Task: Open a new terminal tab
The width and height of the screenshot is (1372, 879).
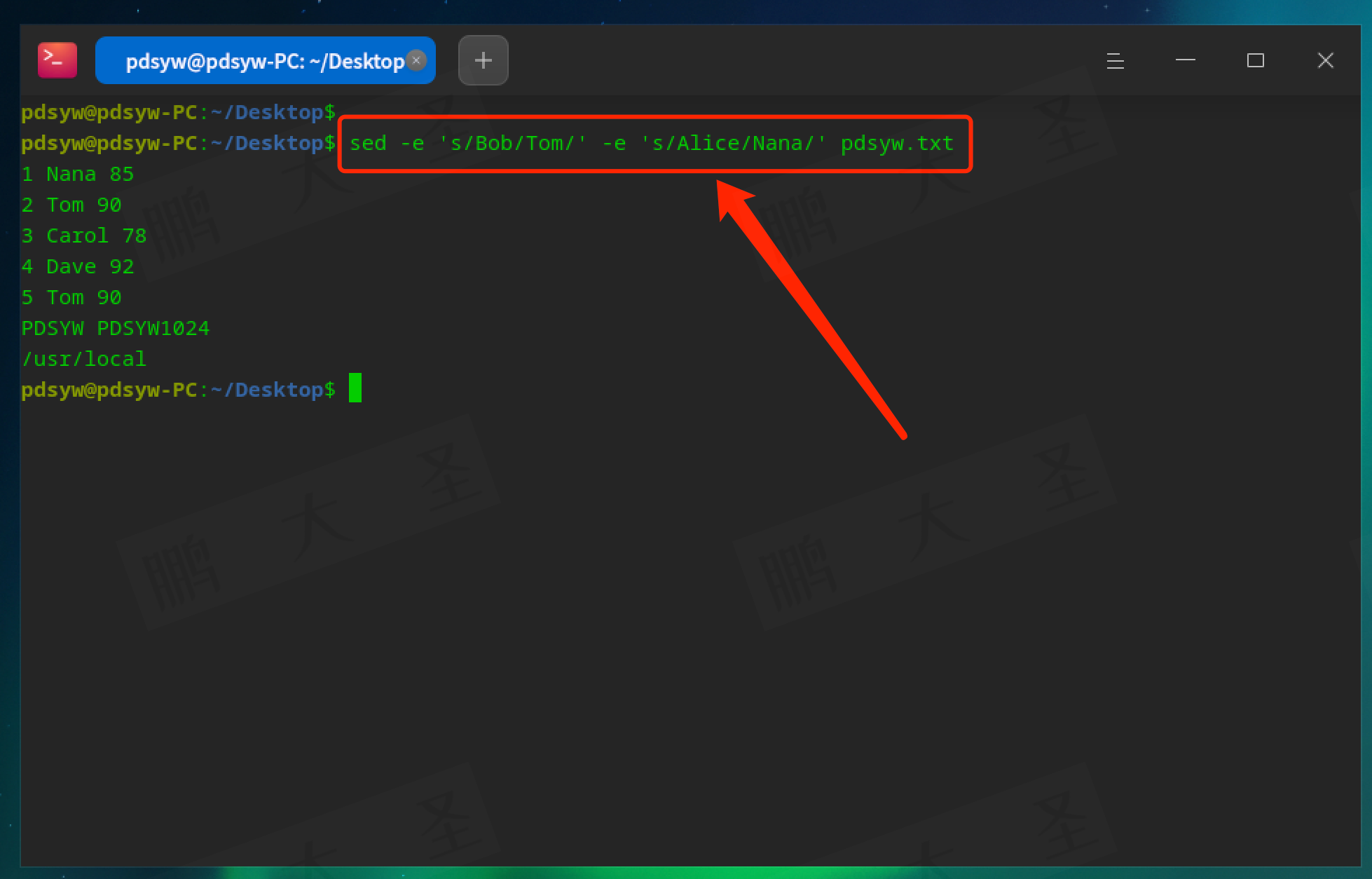Action: pos(483,60)
